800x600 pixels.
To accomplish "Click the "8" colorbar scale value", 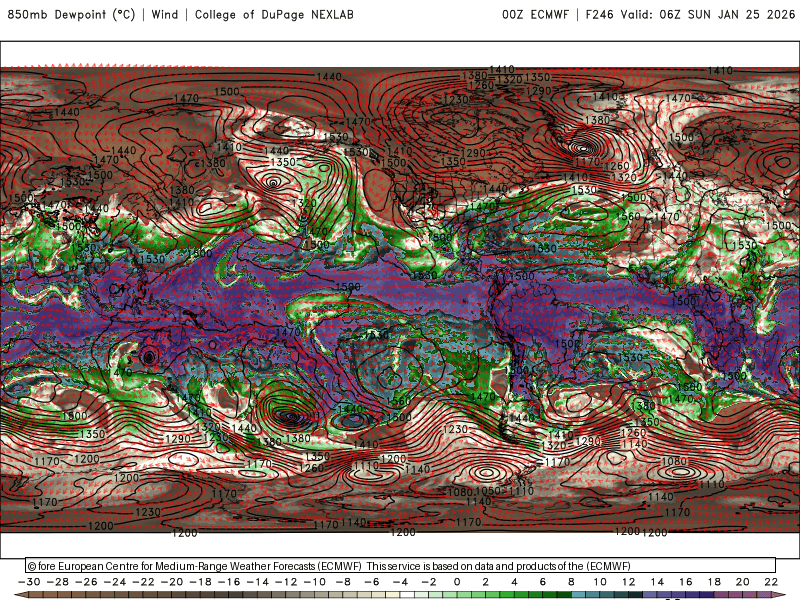I will coord(571,582).
